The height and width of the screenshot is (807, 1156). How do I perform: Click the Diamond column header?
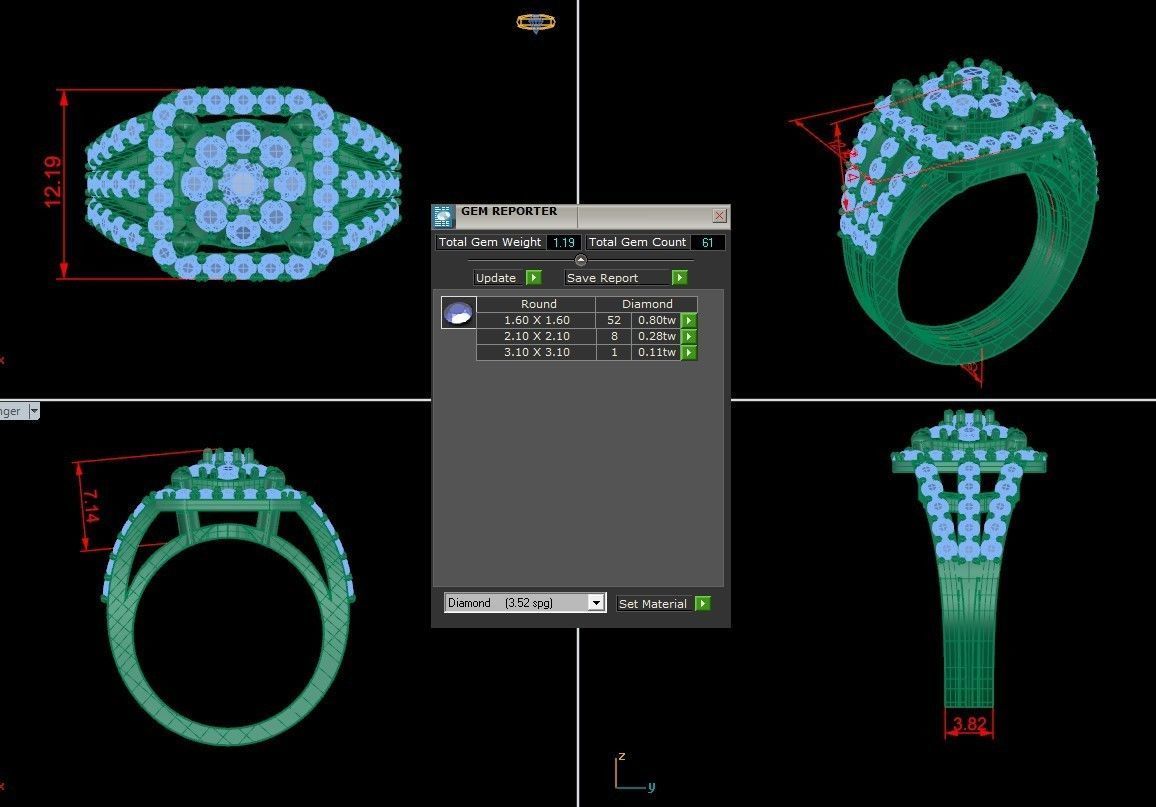pyautogui.click(x=647, y=304)
